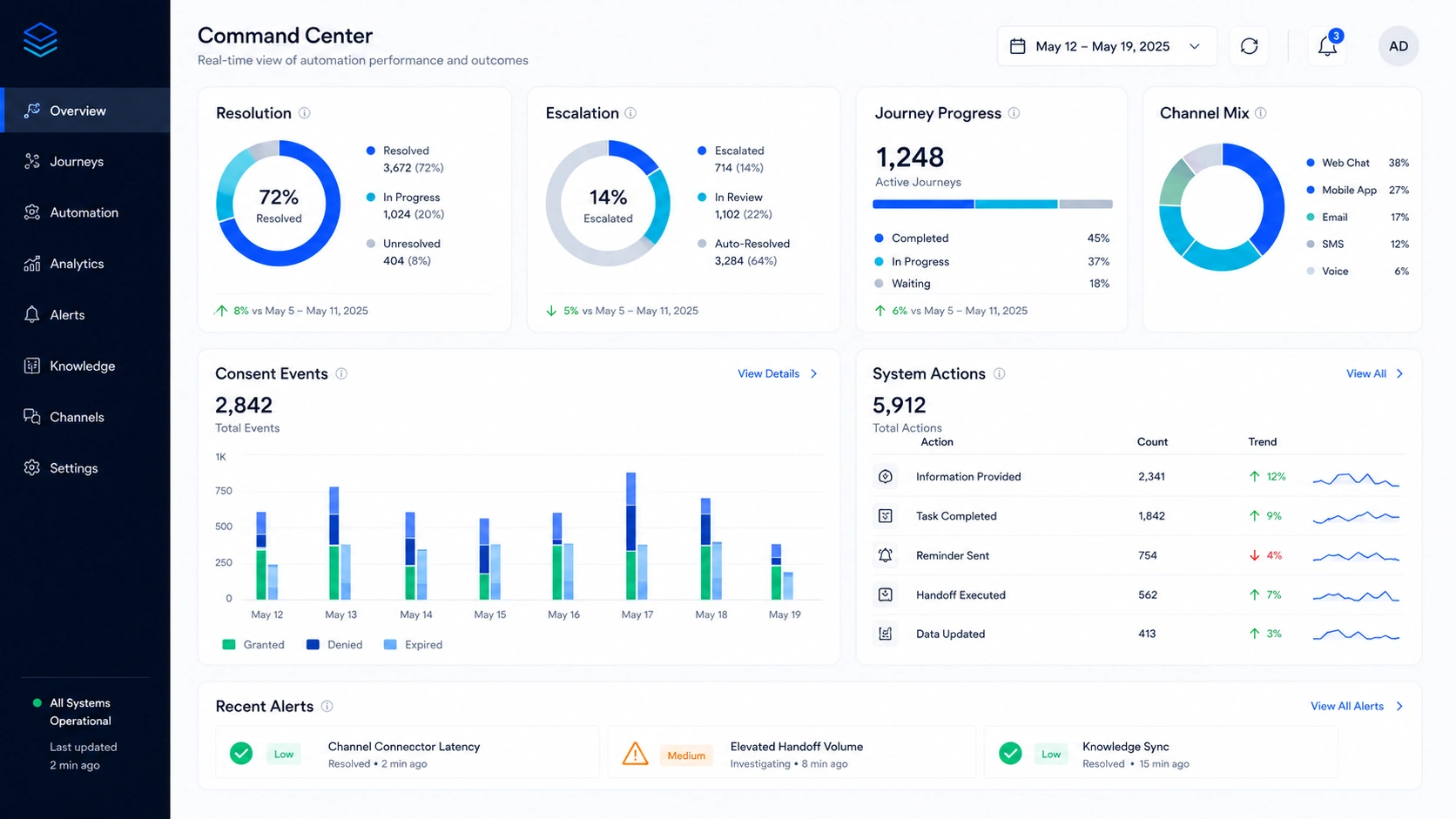
Task: Click the Task Completed row icon
Action: [886, 516]
